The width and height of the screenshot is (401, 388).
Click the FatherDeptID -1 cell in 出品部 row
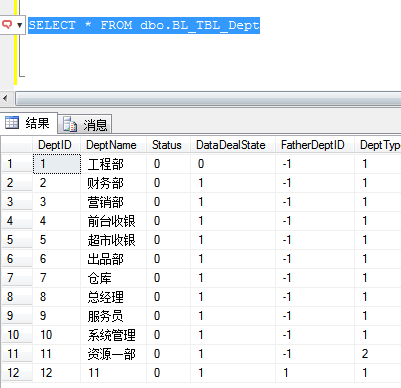[x=315, y=259]
